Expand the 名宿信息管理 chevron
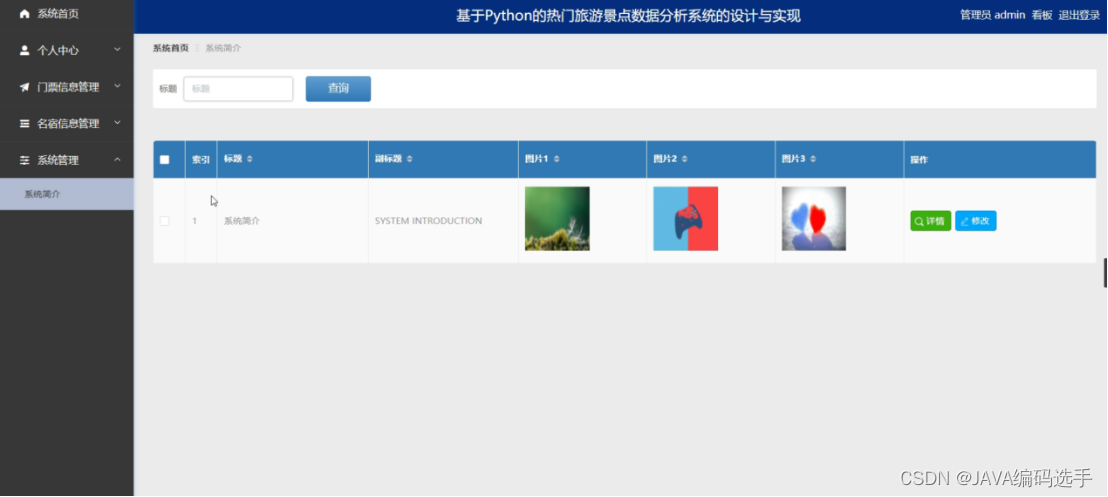Image resolution: width=1108 pixels, height=497 pixels. [117, 122]
